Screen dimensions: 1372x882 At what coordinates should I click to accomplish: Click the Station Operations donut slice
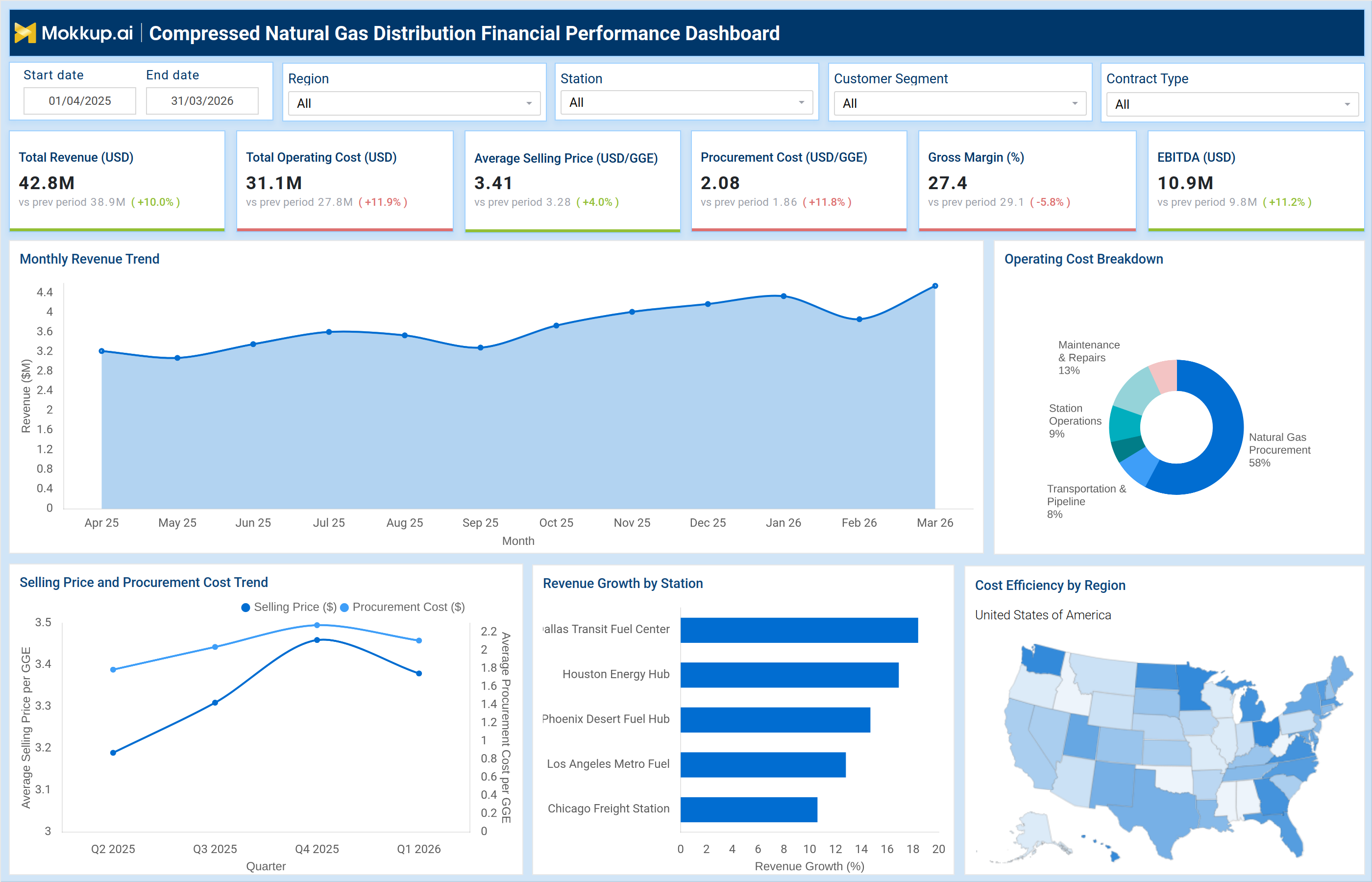tap(1125, 424)
